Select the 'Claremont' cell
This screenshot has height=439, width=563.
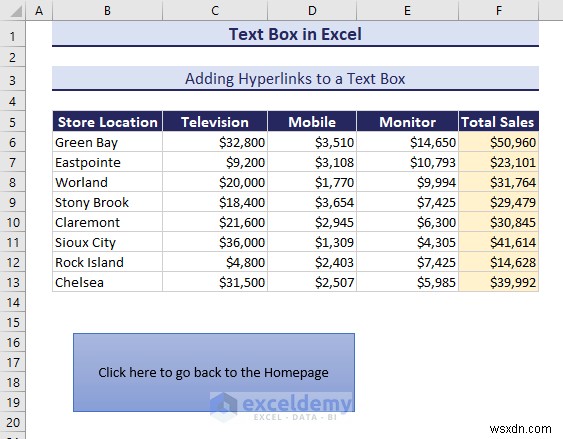click(107, 222)
